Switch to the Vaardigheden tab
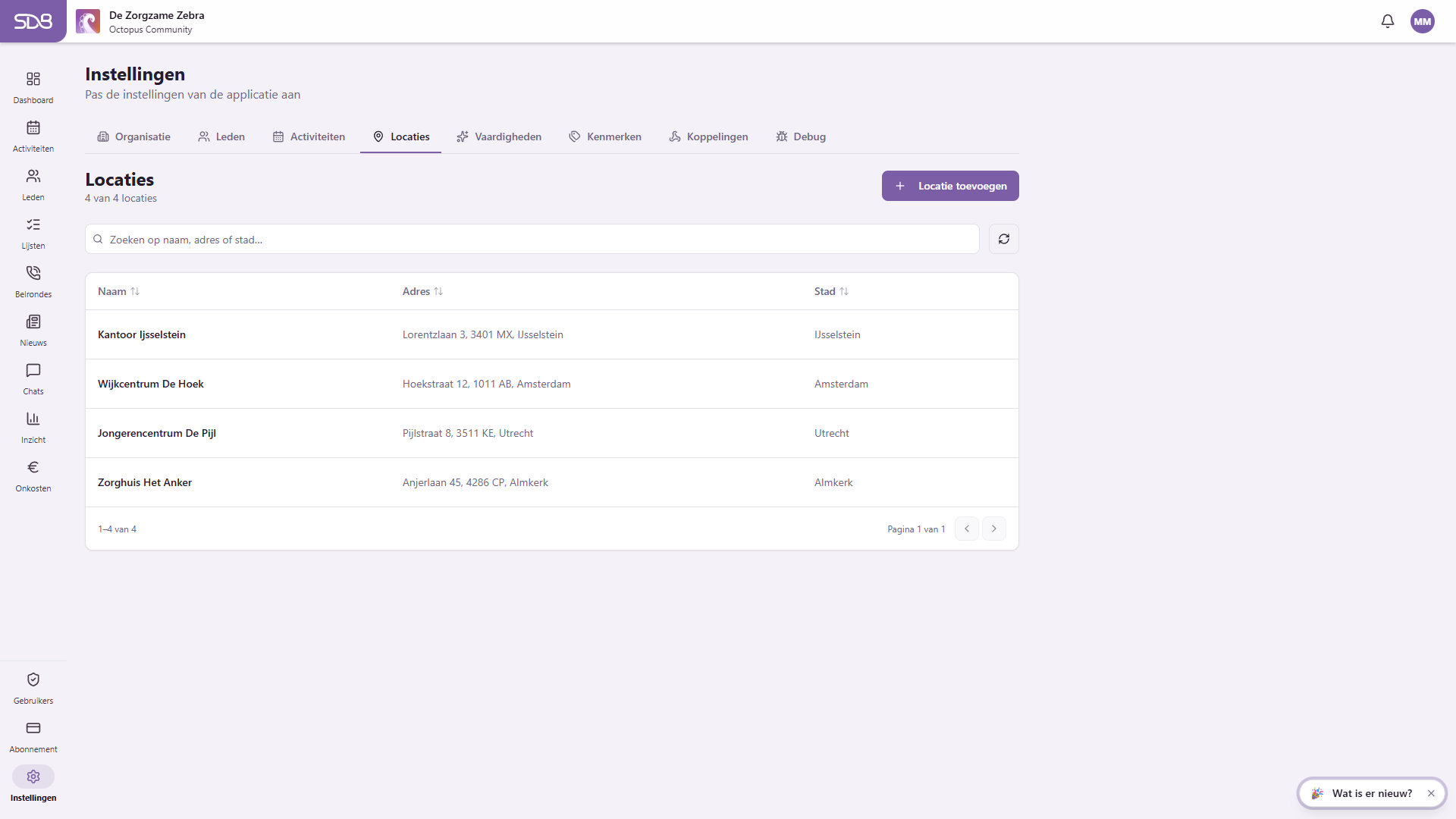Viewport: 1456px width, 819px height. (x=499, y=136)
